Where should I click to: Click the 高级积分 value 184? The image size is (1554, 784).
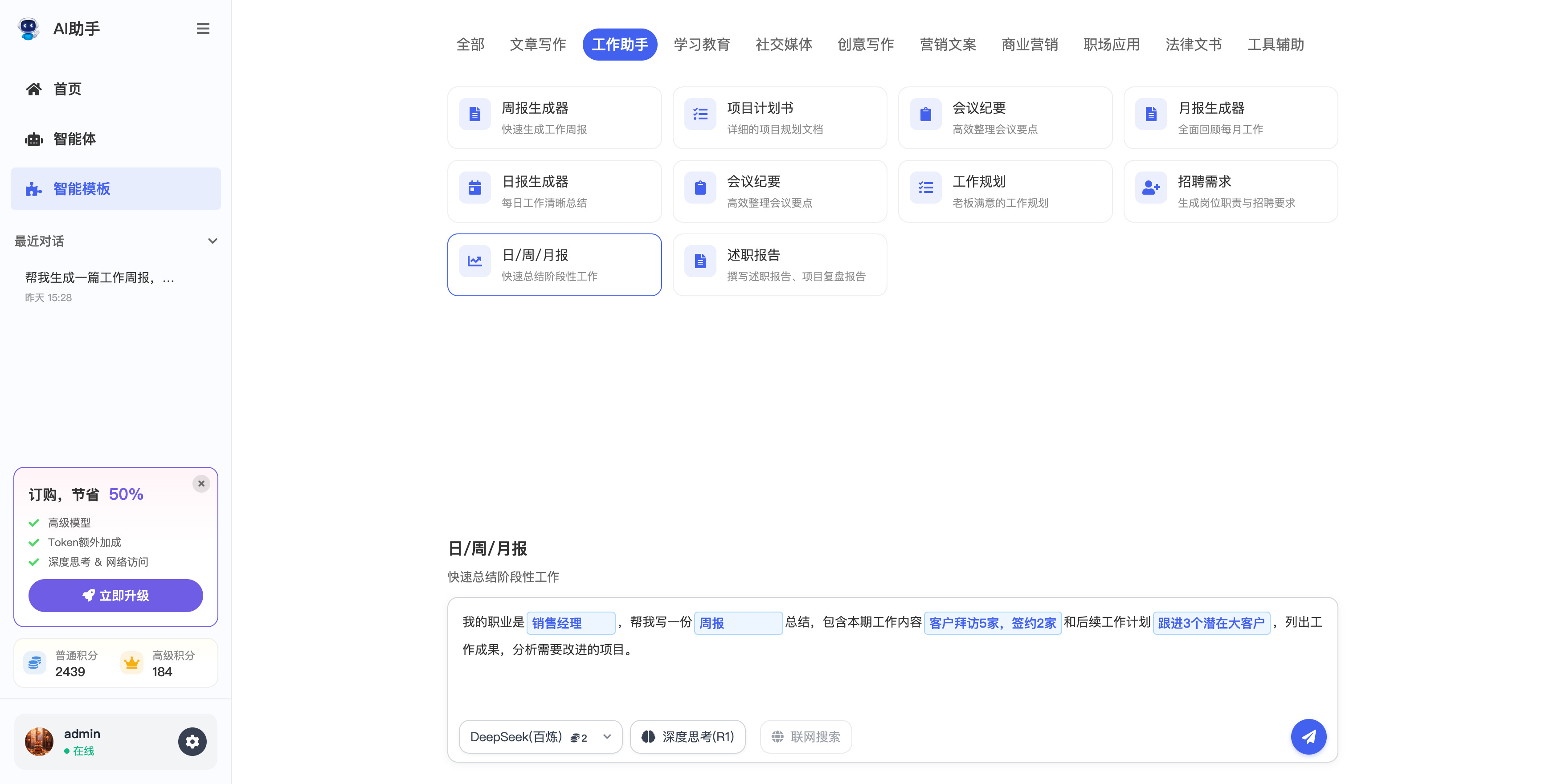(162, 672)
